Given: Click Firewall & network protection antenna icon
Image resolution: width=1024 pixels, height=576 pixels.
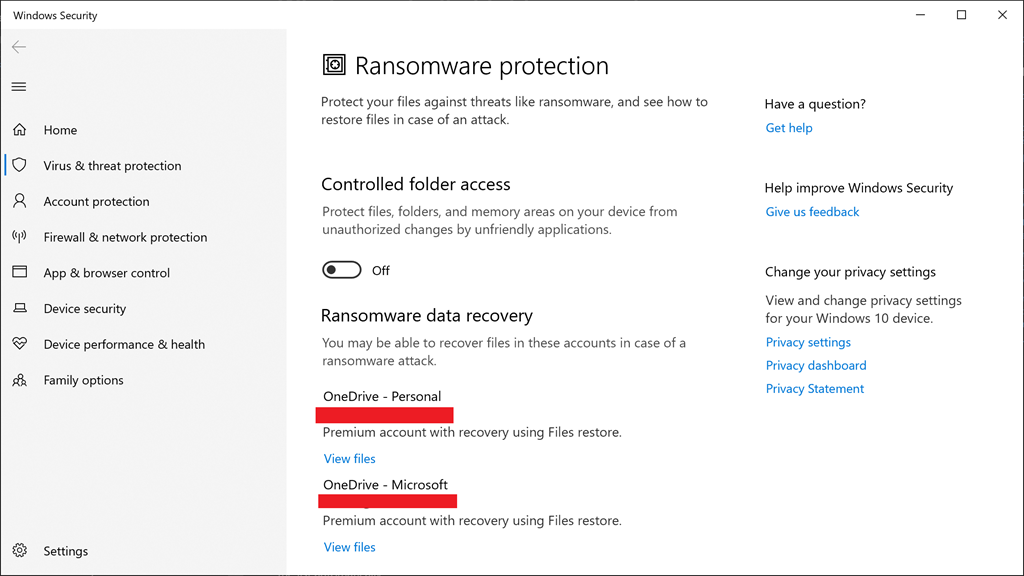Looking at the screenshot, I should 20,237.
